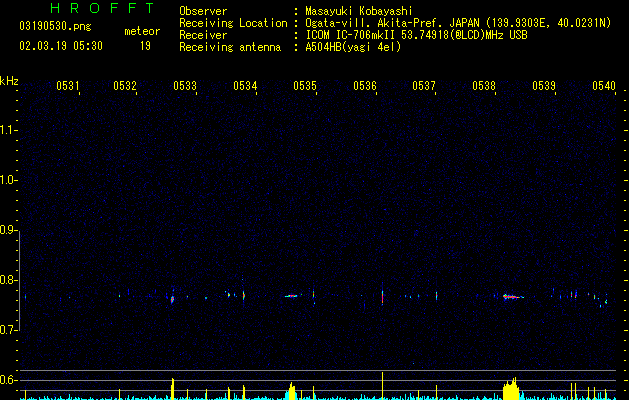Click the 0532 time marker
Viewport: 629px width, 400px height.
point(125,85)
